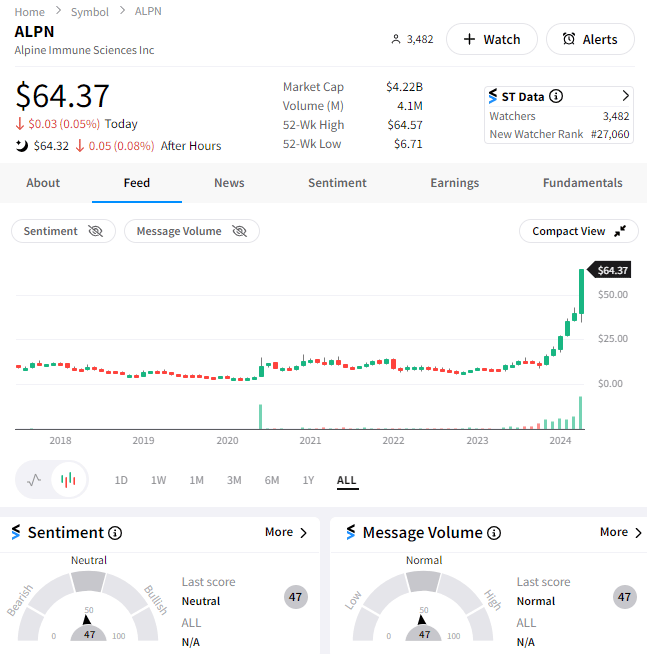Click the latest tall green candlestick
This screenshot has height=654, width=647.
pos(581,292)
